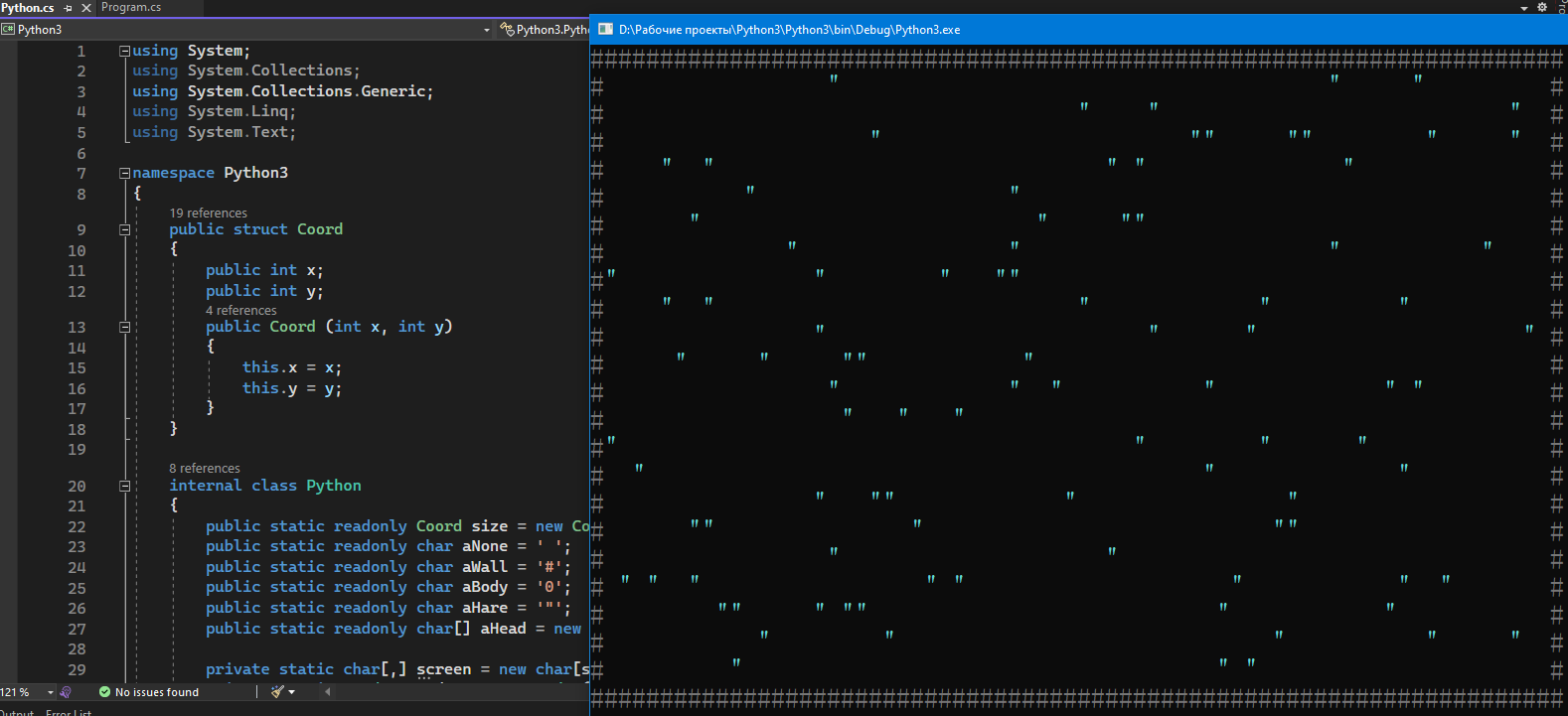Open the 19 references CodeLens link
This screenshot has width=1568, height=716.
[x=208, y=213]
